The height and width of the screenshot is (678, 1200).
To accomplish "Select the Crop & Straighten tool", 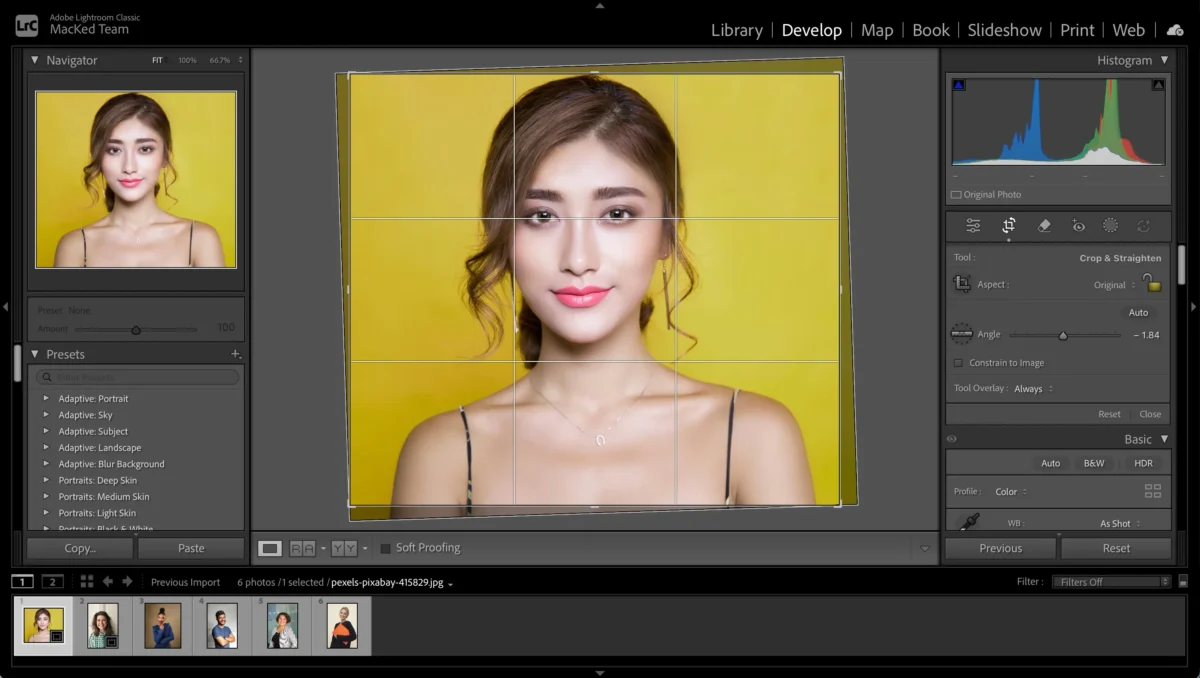I will 1009,226.
